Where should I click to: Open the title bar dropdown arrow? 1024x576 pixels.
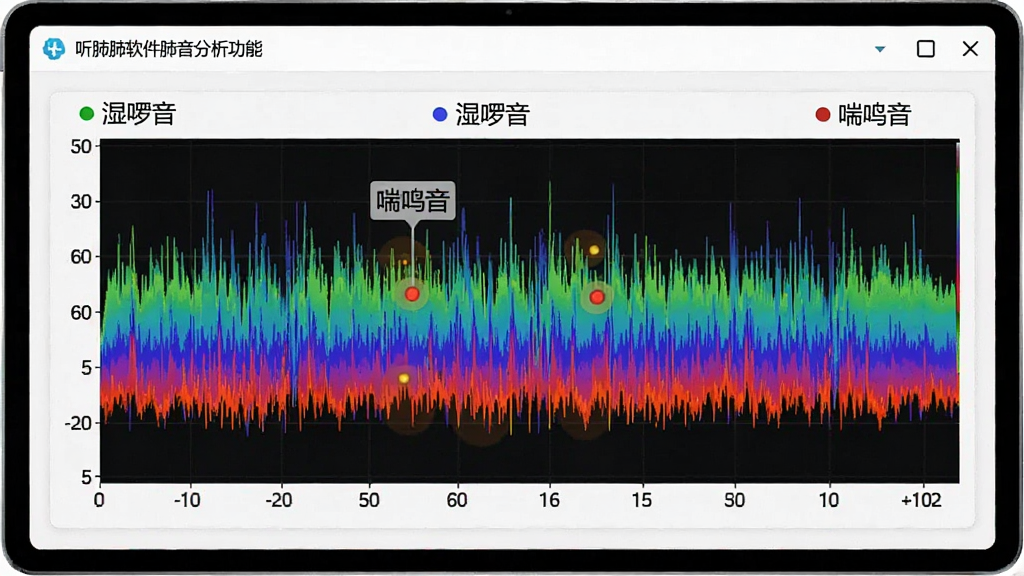coord(880,49)
